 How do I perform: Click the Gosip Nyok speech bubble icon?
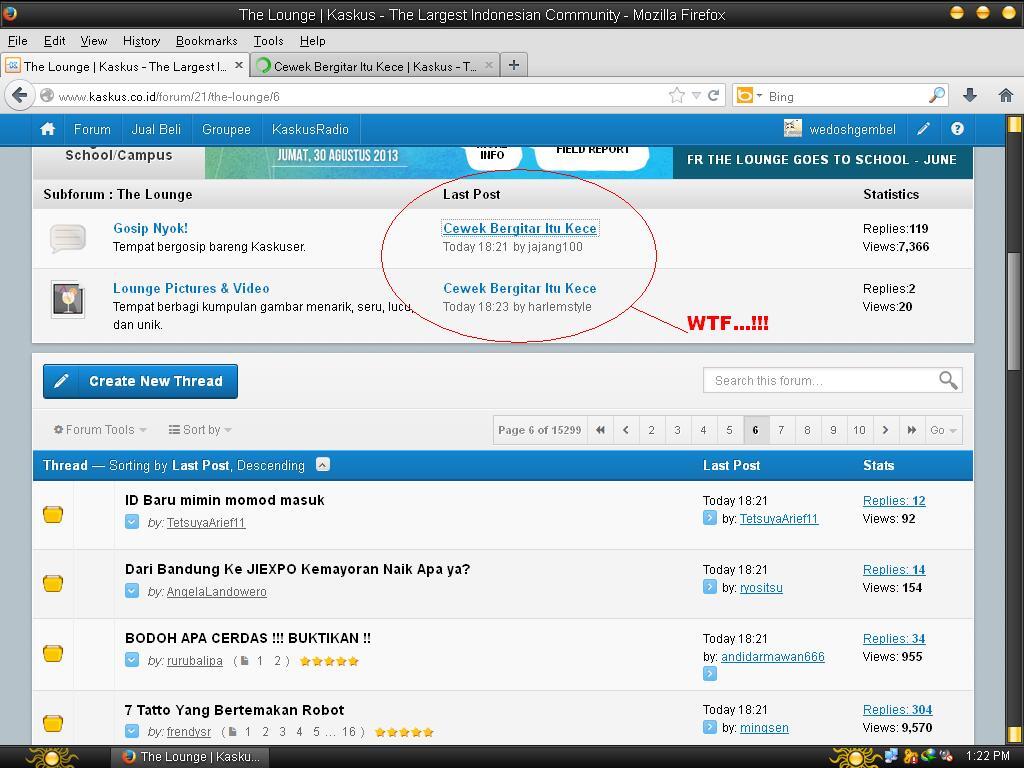point(68,238)
